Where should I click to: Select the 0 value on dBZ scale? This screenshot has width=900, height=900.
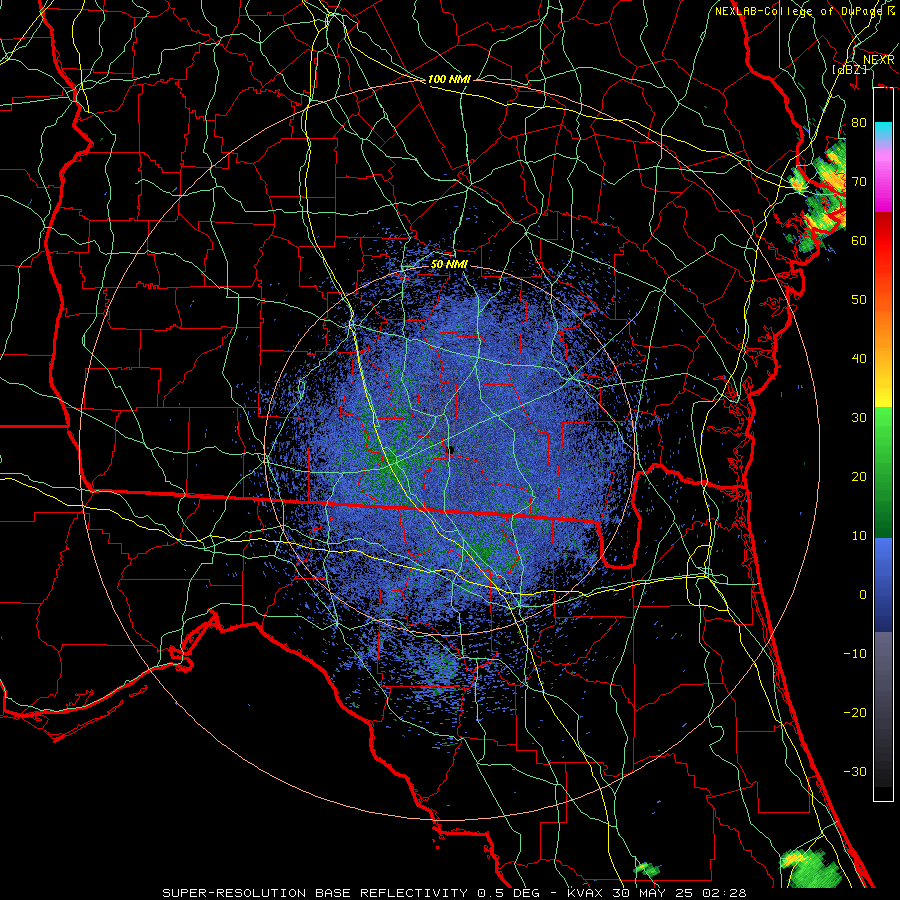pyautogui.click(x=863, y=595)
